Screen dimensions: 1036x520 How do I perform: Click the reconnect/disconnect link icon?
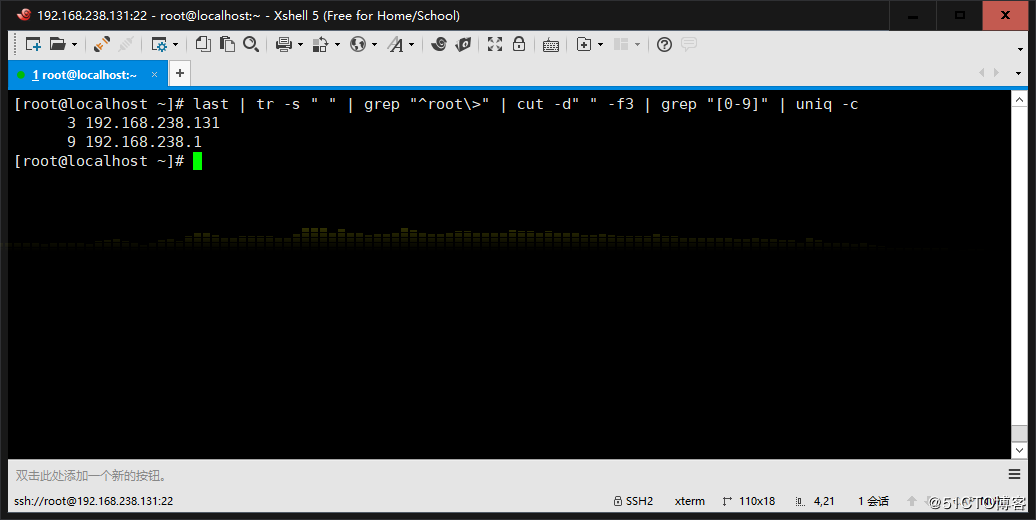click(x=101, y=44)
